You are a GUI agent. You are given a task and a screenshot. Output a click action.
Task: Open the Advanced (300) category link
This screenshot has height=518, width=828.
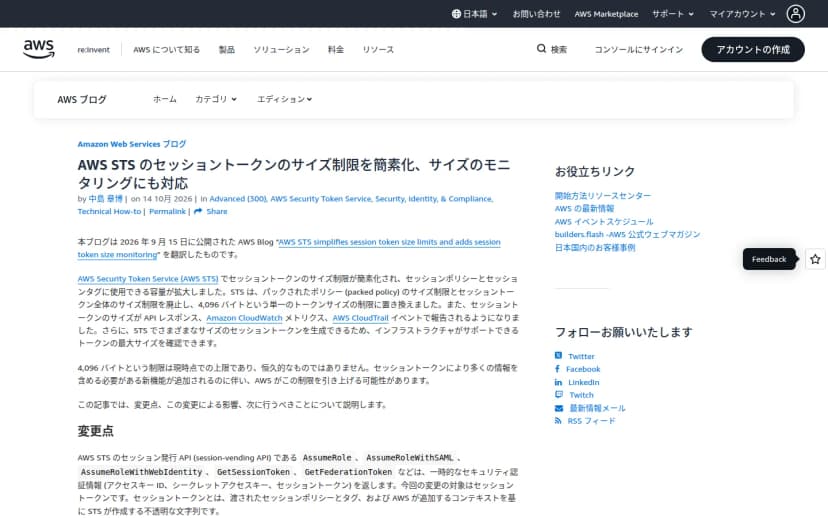pyautogui.click(x=238, y=199)
